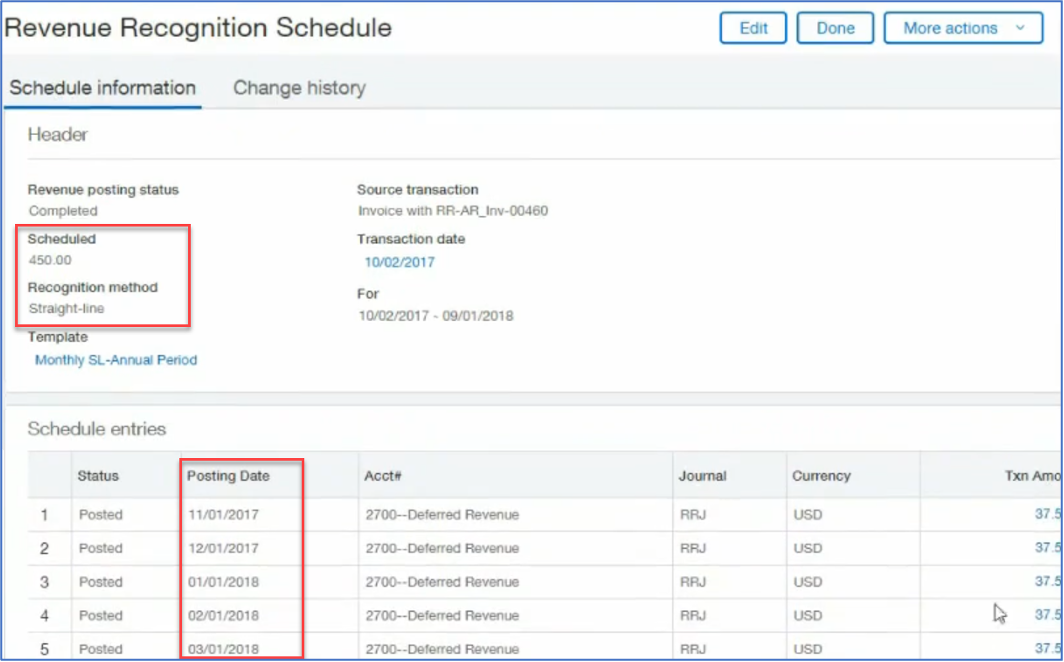This screenshot has width=1064, height=662.
Task: Switch to Schedule information tab
Action: 102,88
